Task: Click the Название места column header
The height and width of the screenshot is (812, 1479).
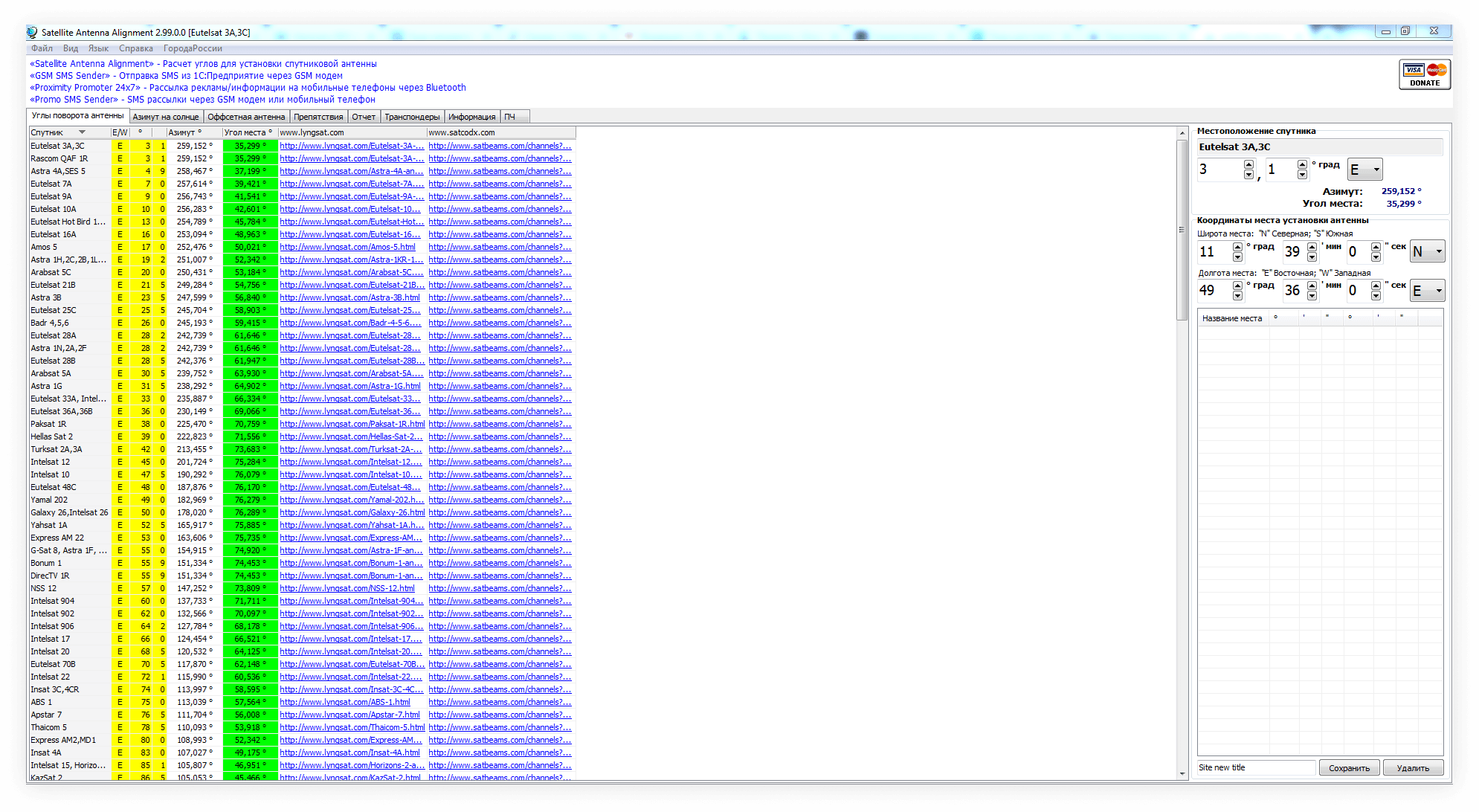Action: (1232, 318)
